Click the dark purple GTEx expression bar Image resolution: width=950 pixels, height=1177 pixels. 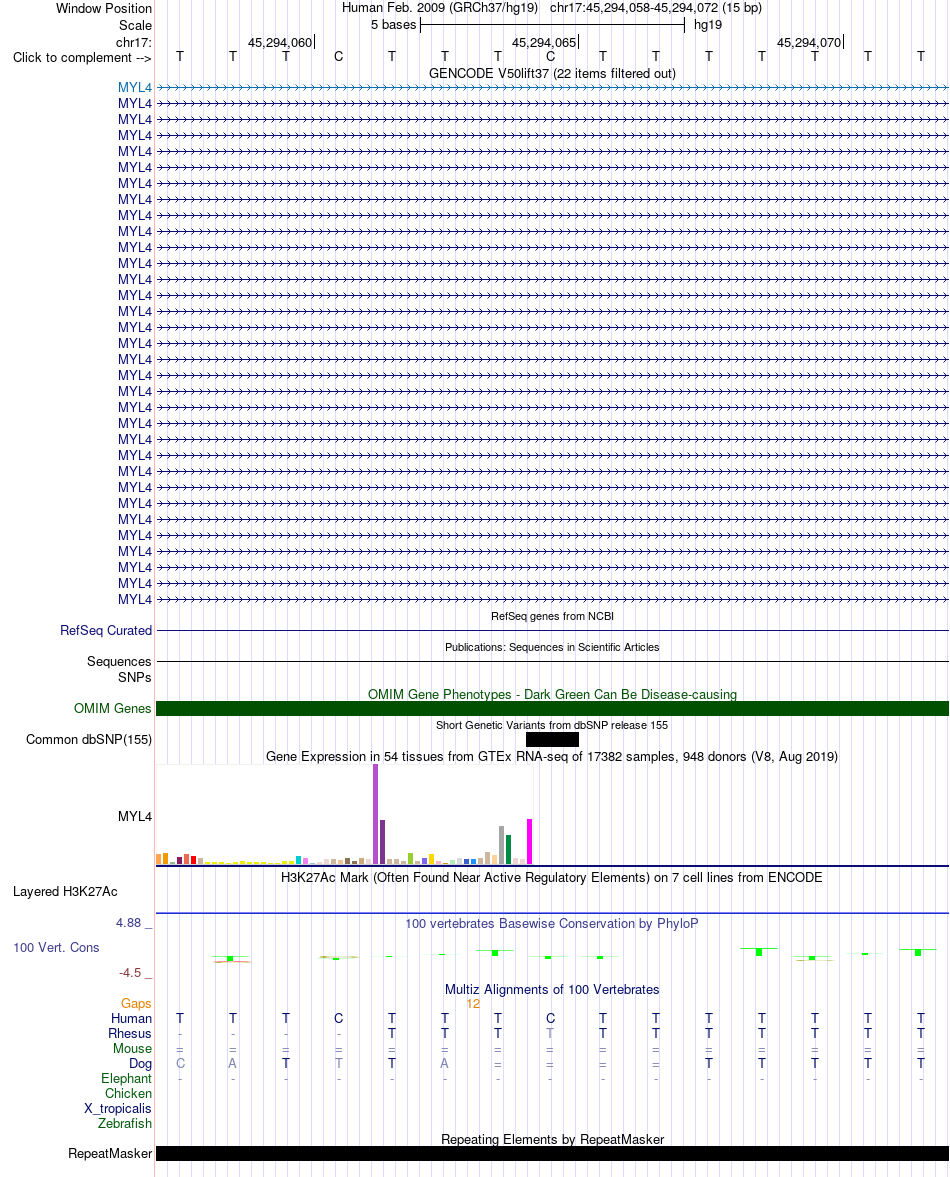pos(383,842)
